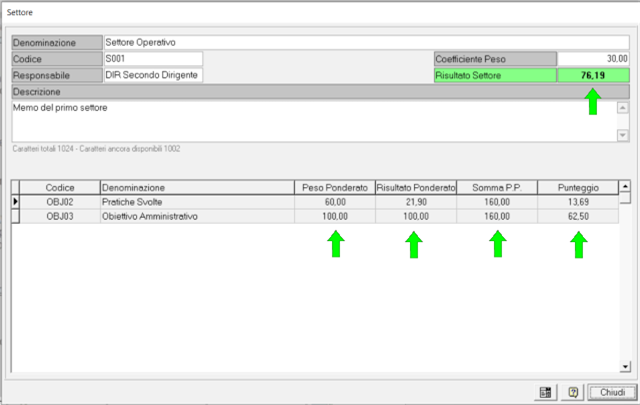Select the row indicator arrow for OBJ02
The image size is (640, 405).
(15, 202)
